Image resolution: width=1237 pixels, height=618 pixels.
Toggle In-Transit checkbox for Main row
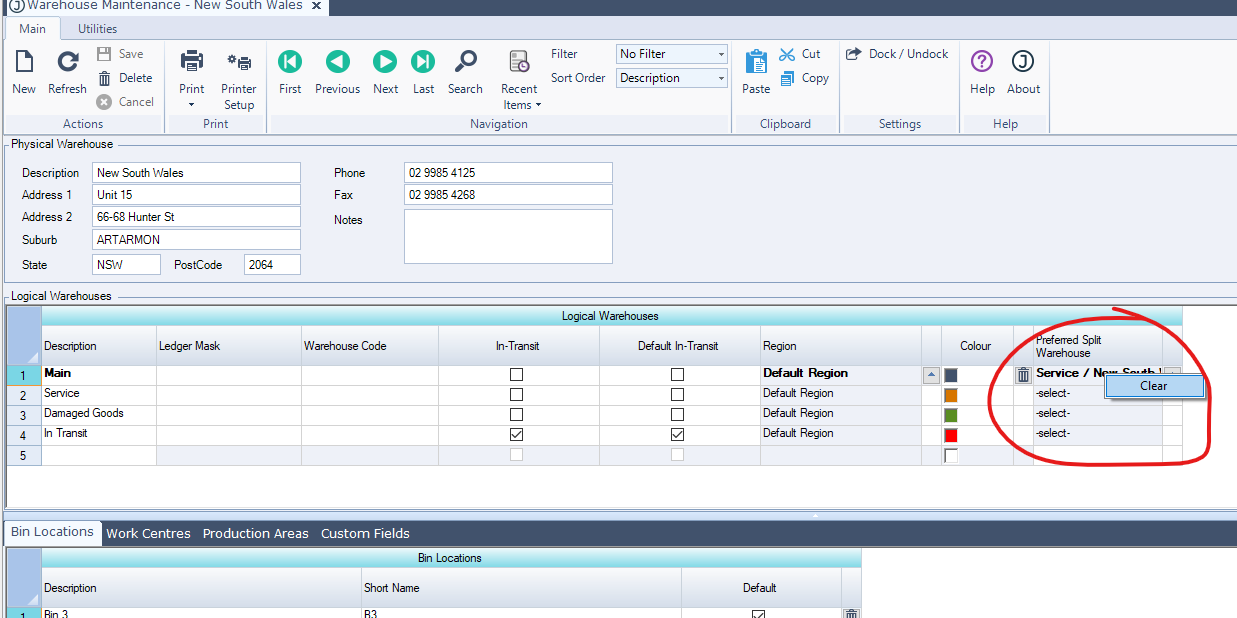click(x=517, y=374)
